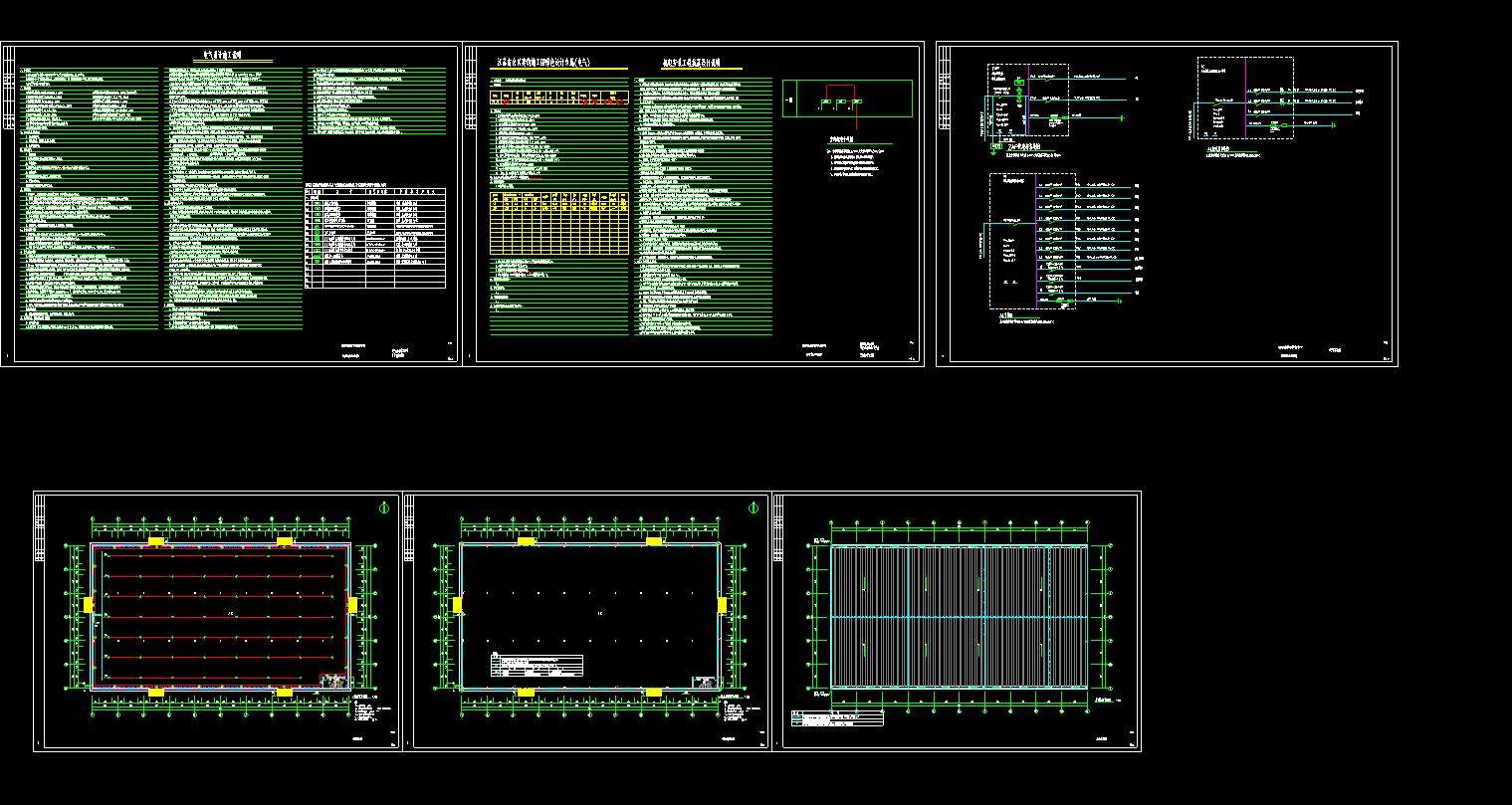The width and height of the screenshot is (1512, 805).
Task: Select the striped roof plan drawing
Action: click(x=959, y=616)
